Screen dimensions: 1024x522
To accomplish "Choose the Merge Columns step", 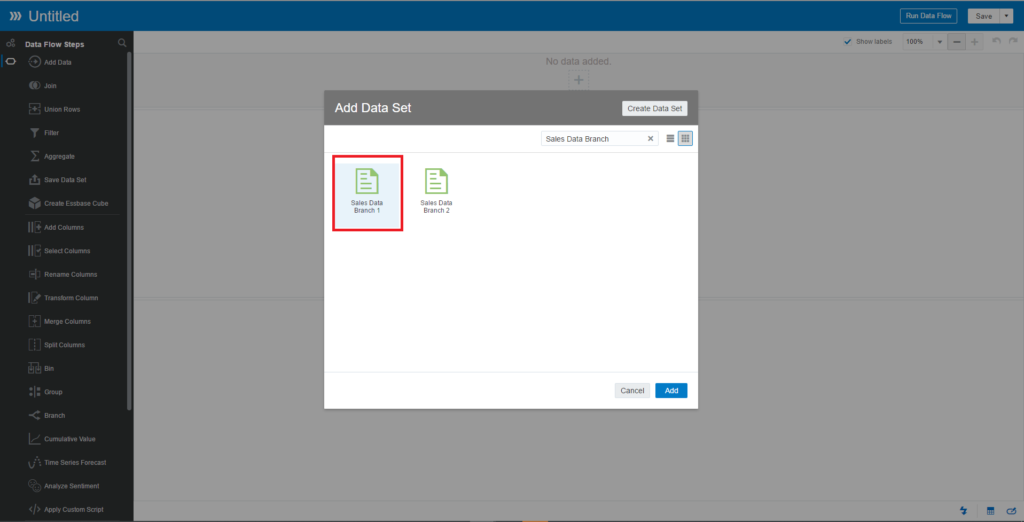I will 57,321.
